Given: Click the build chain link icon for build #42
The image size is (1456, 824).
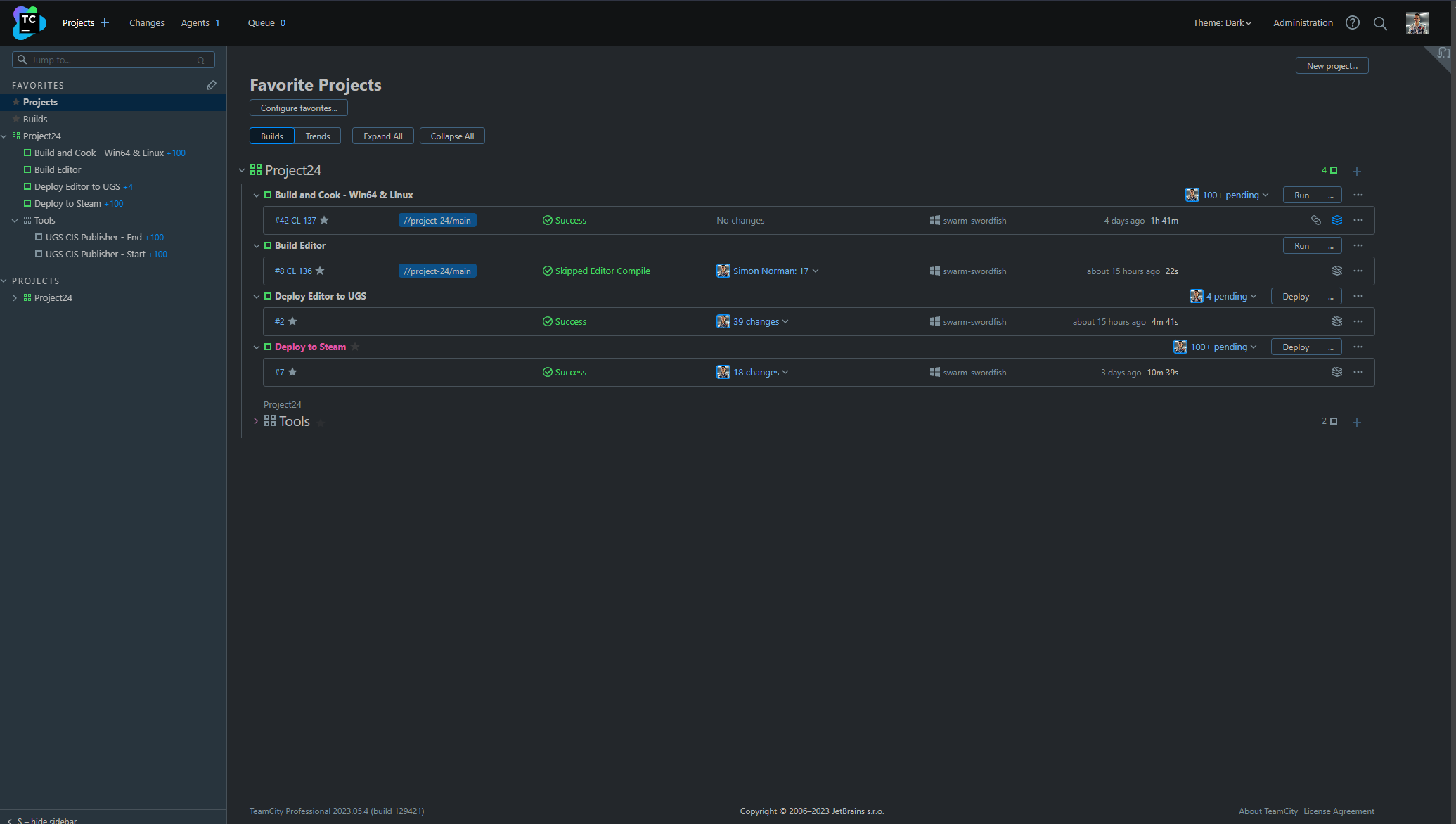Looking at the screenshot, I should pos(1315,220).
